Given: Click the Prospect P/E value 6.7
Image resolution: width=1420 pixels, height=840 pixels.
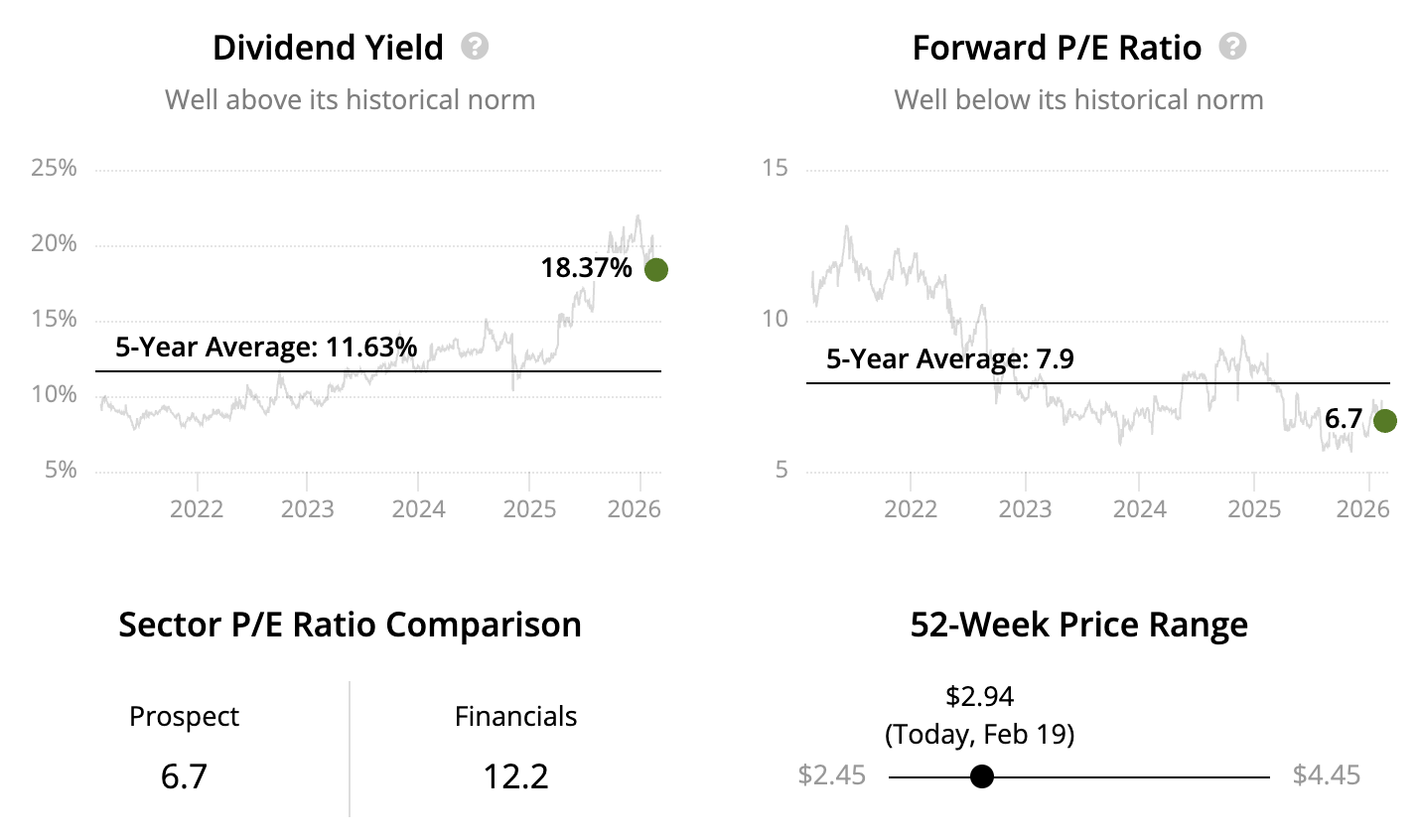Looking at the screenshot, I should click(x=184, y=775).
